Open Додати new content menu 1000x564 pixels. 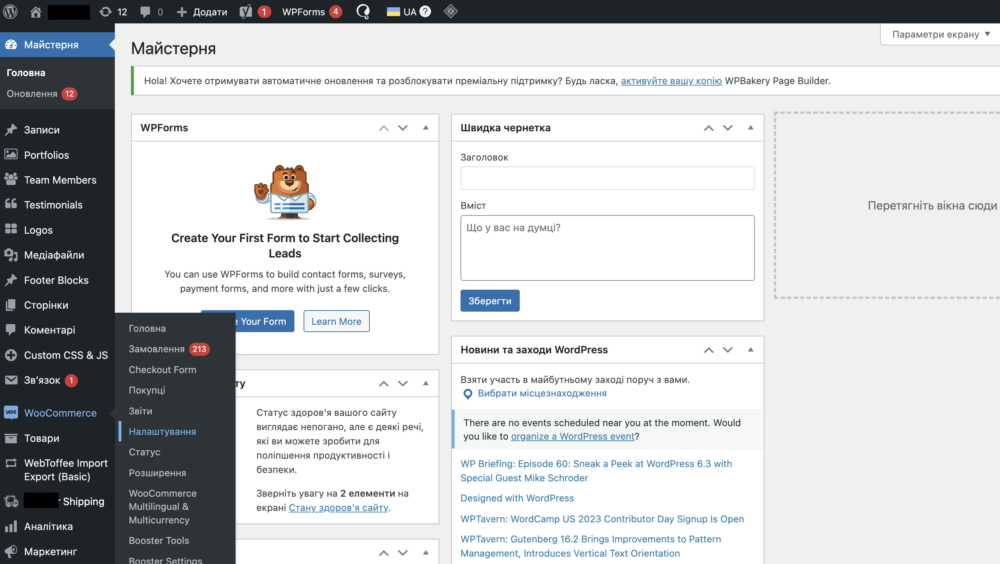click(202, 11)
